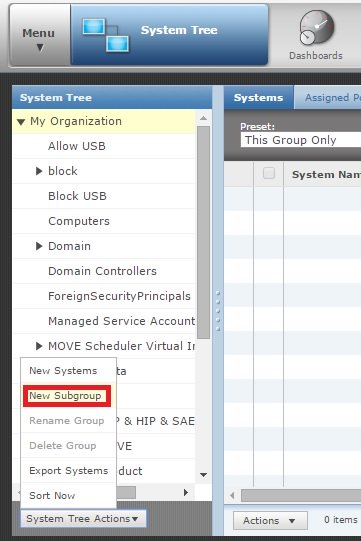Select the Block USB group
This screenshot has width=361, height=541.
pos(77,196)
